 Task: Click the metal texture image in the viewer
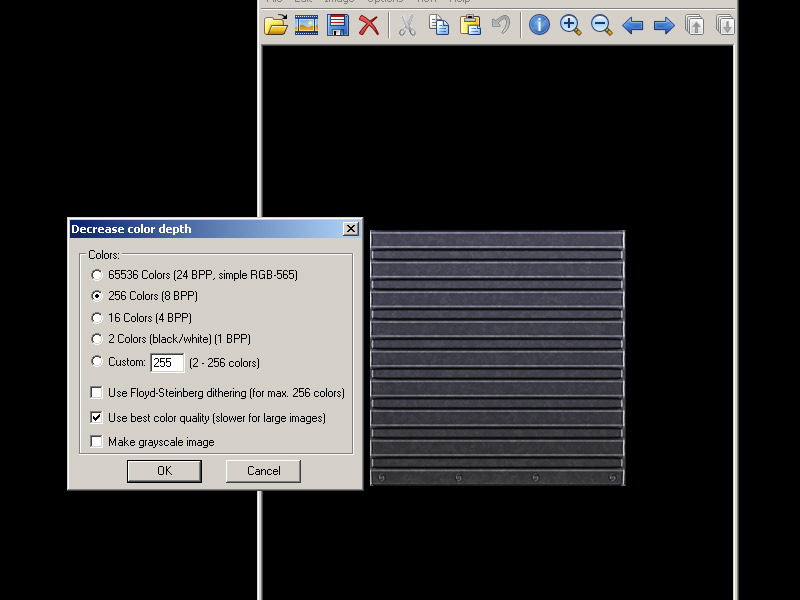[497, 358]
